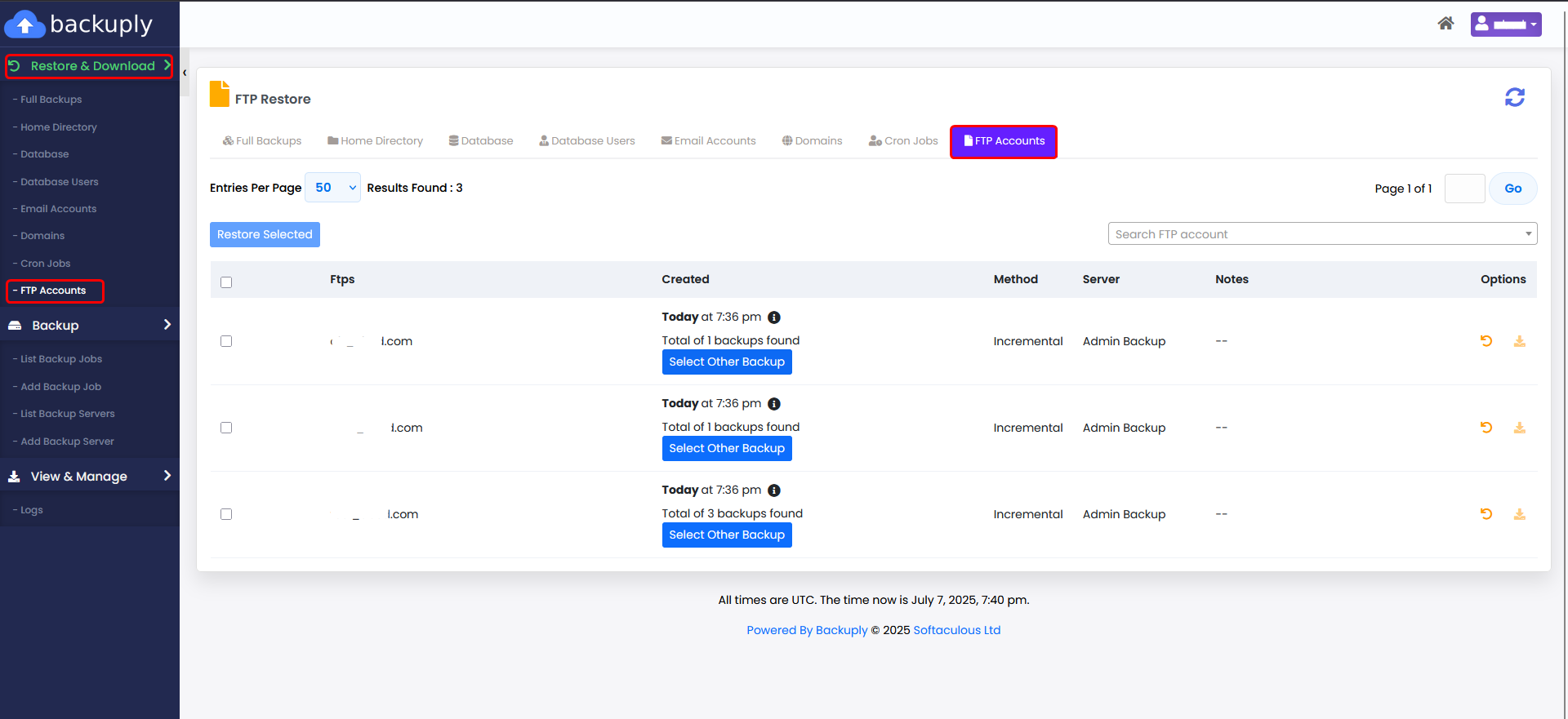Click the View & Manage download icon
This screenshot has width=1568, height=719.
point(14,477)
